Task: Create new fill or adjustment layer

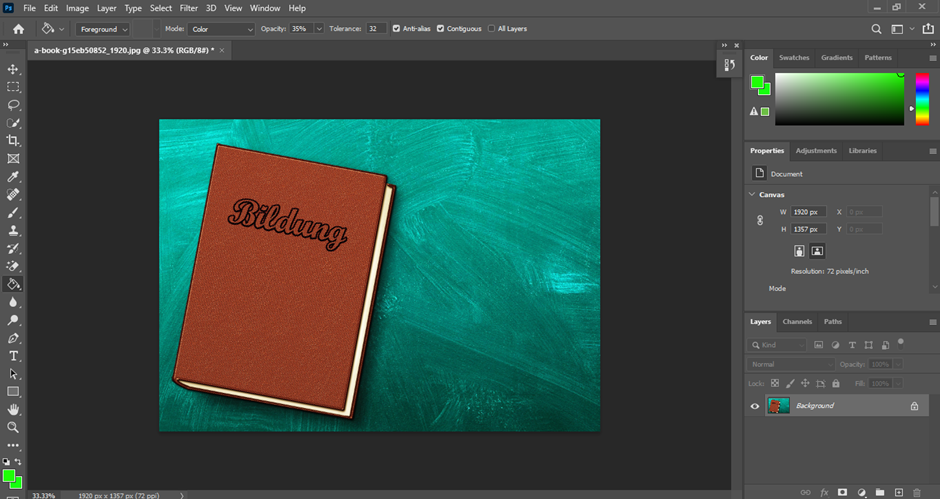Action: pyautogui.click(x=861, y=492)
